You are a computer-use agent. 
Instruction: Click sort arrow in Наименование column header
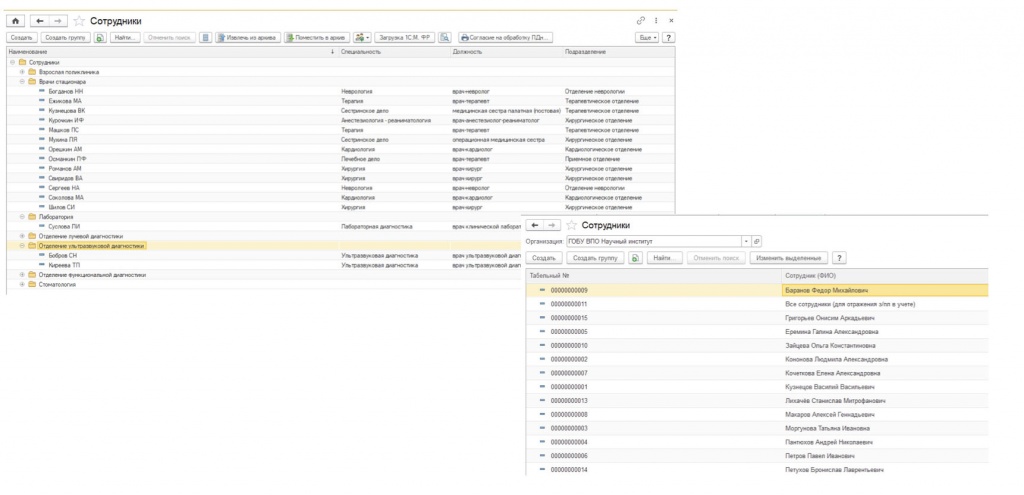[x=332, y=52]
